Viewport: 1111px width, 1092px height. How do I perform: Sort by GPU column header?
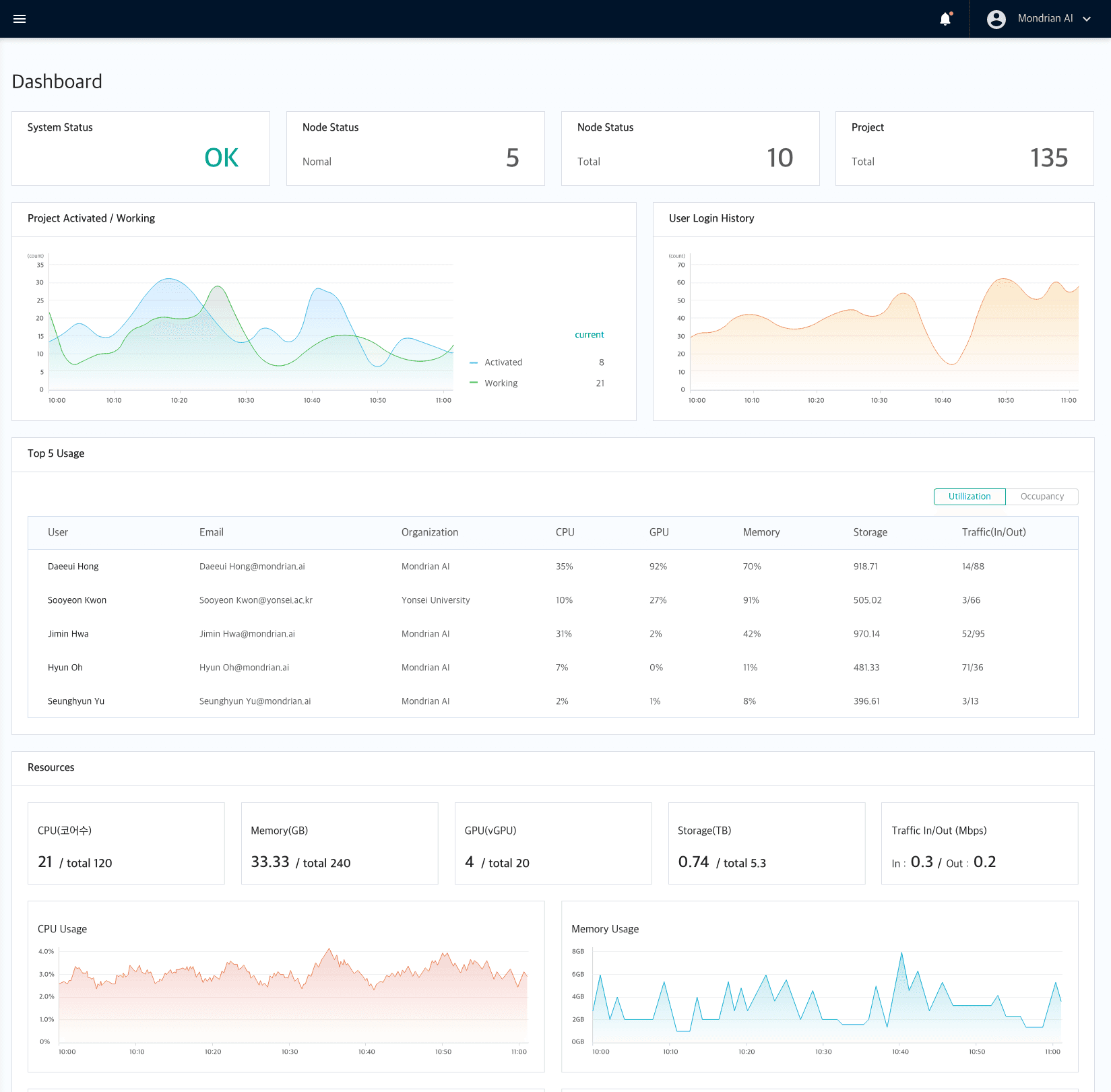pyautogui.click(x=659, y=532)
